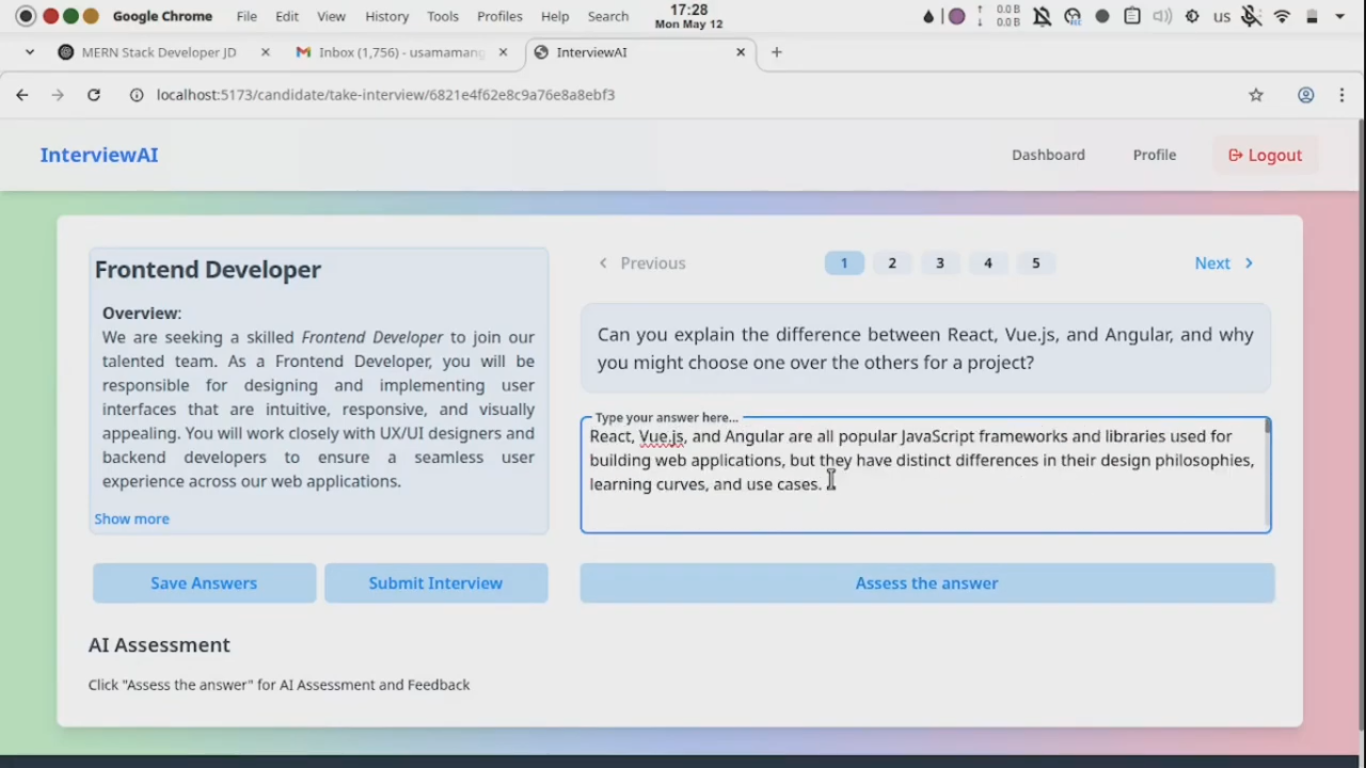Open a new browser tab with the plus icon
This screenshot has width=1366, height=768.
click(776, 52)
